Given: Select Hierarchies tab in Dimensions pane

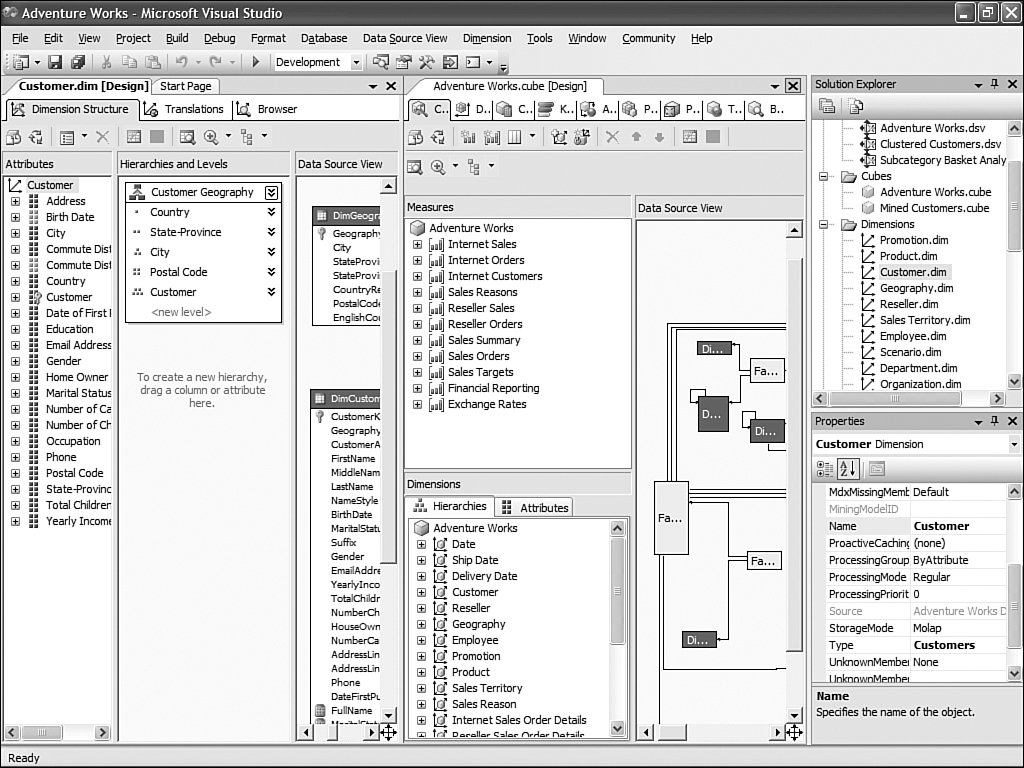Looking at the screenshot, I should click(x=451, y=506).
